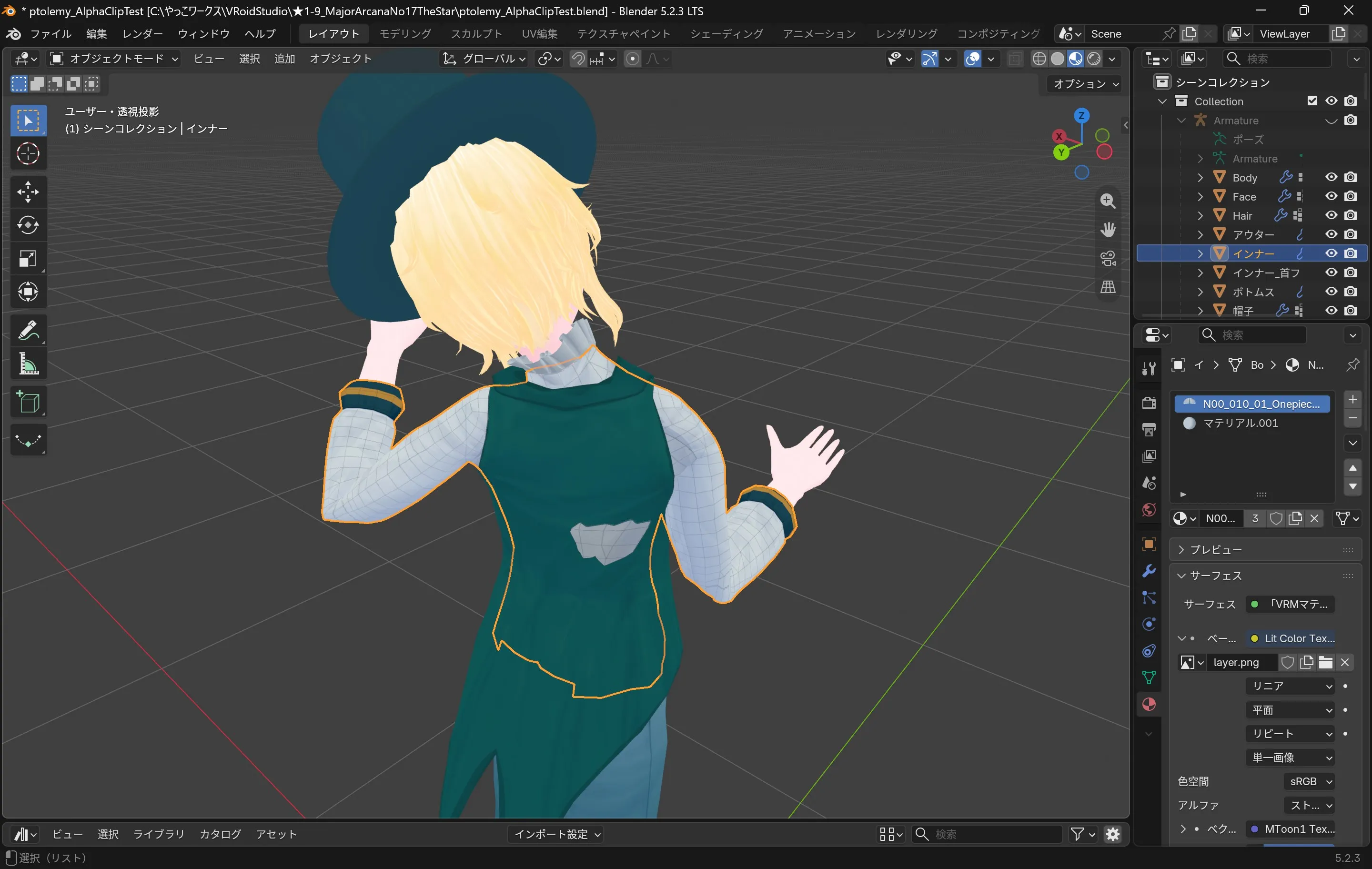The height and width of the screenshot is (869, 1372).
Task: Activate the Scale tool
Action: 28,259
